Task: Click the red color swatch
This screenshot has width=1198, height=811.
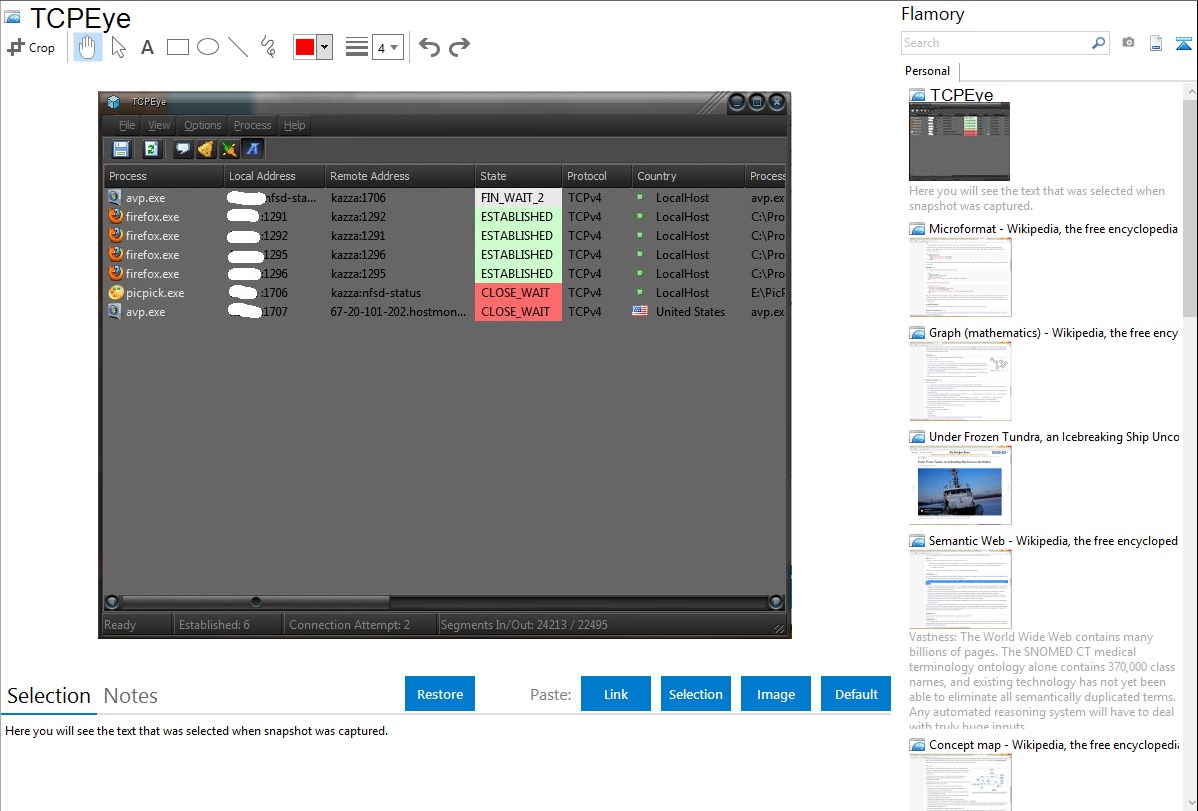Action: (x=305, y=47)
